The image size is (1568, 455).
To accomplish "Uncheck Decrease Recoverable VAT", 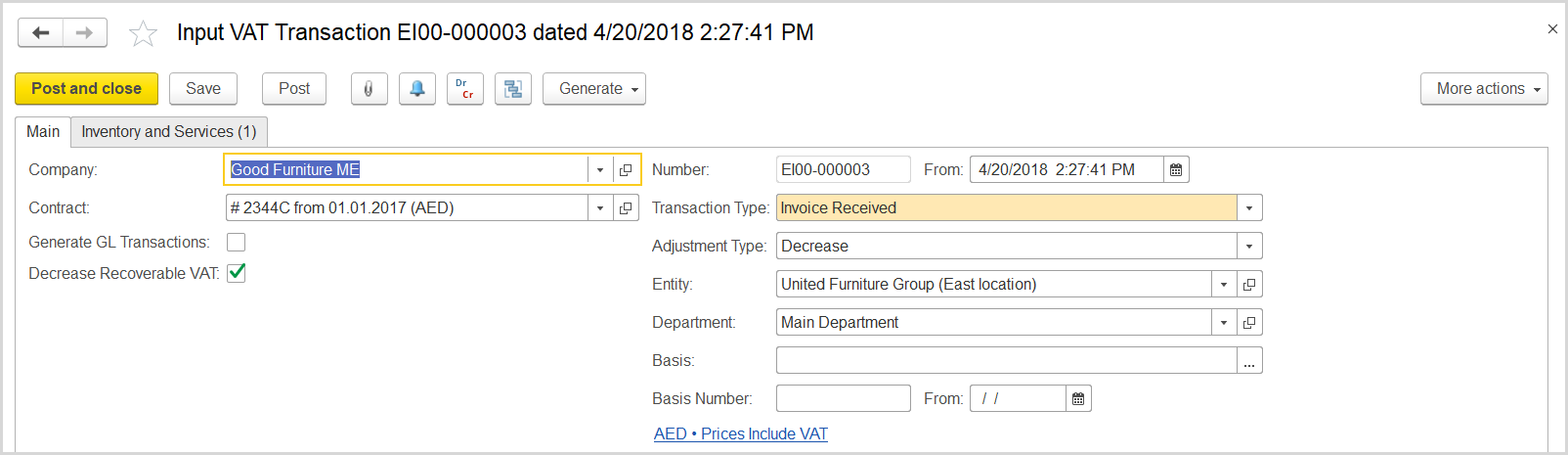I will click(236, 273).
